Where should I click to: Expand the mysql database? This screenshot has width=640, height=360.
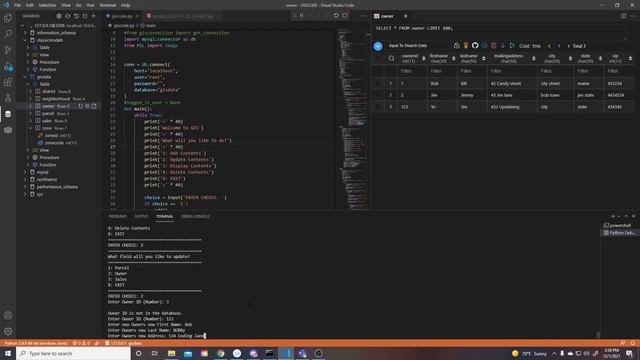(25, 172)
